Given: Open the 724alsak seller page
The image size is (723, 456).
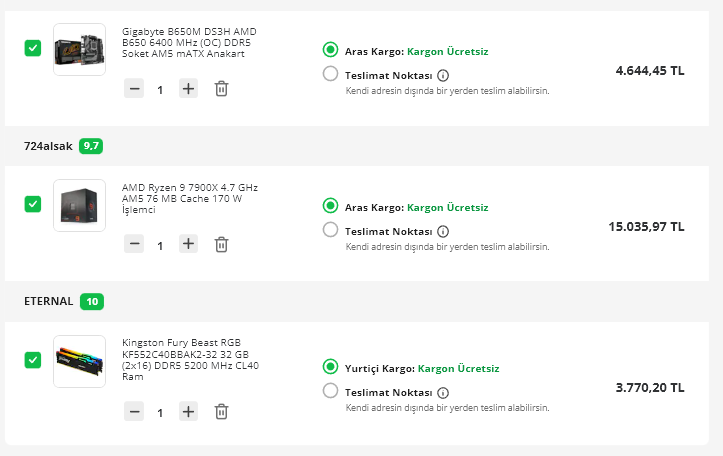Looking at the screenshot, I should pos(47,146).
